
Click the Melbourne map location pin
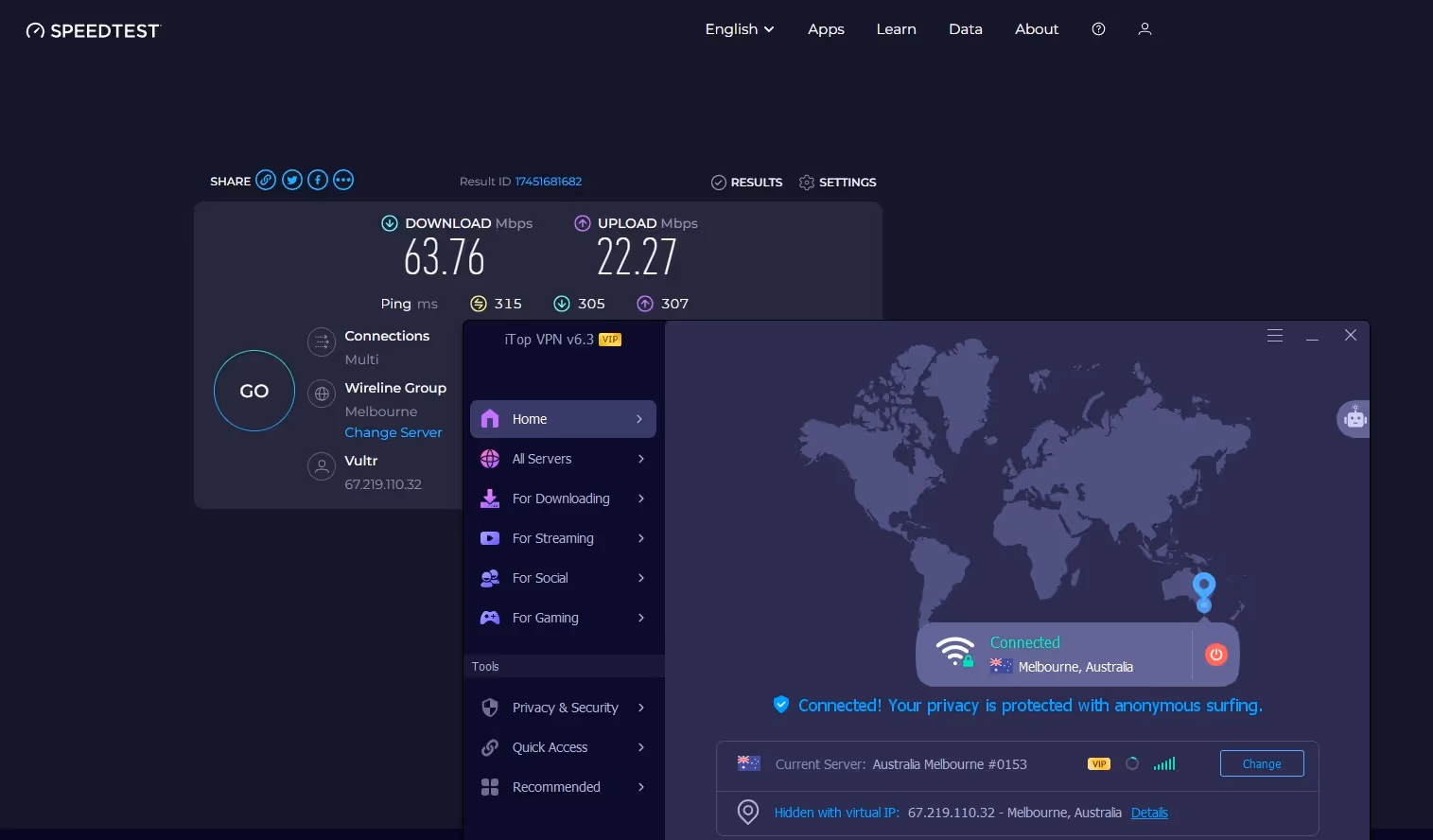tap(1204, 592)
